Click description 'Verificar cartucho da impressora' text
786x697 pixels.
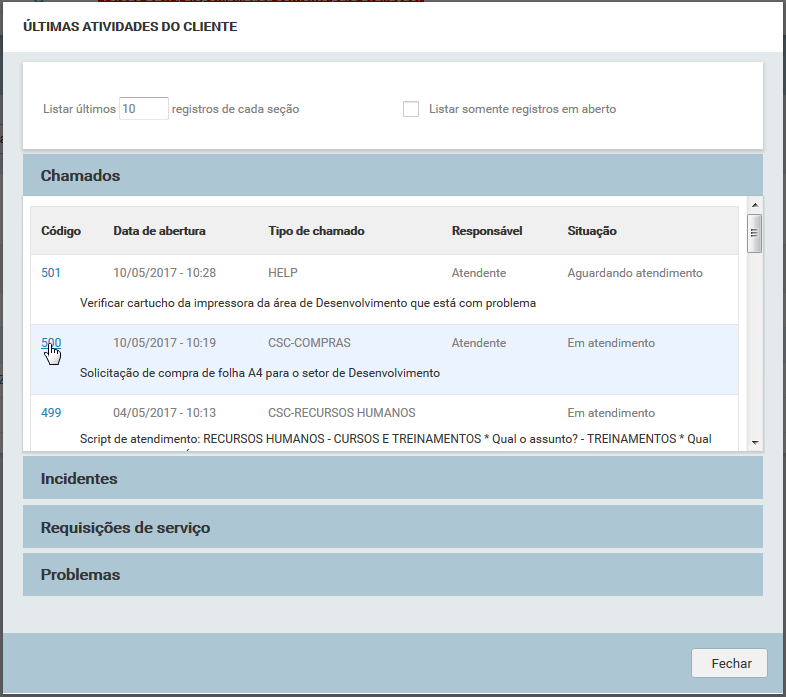coord(308,303)
